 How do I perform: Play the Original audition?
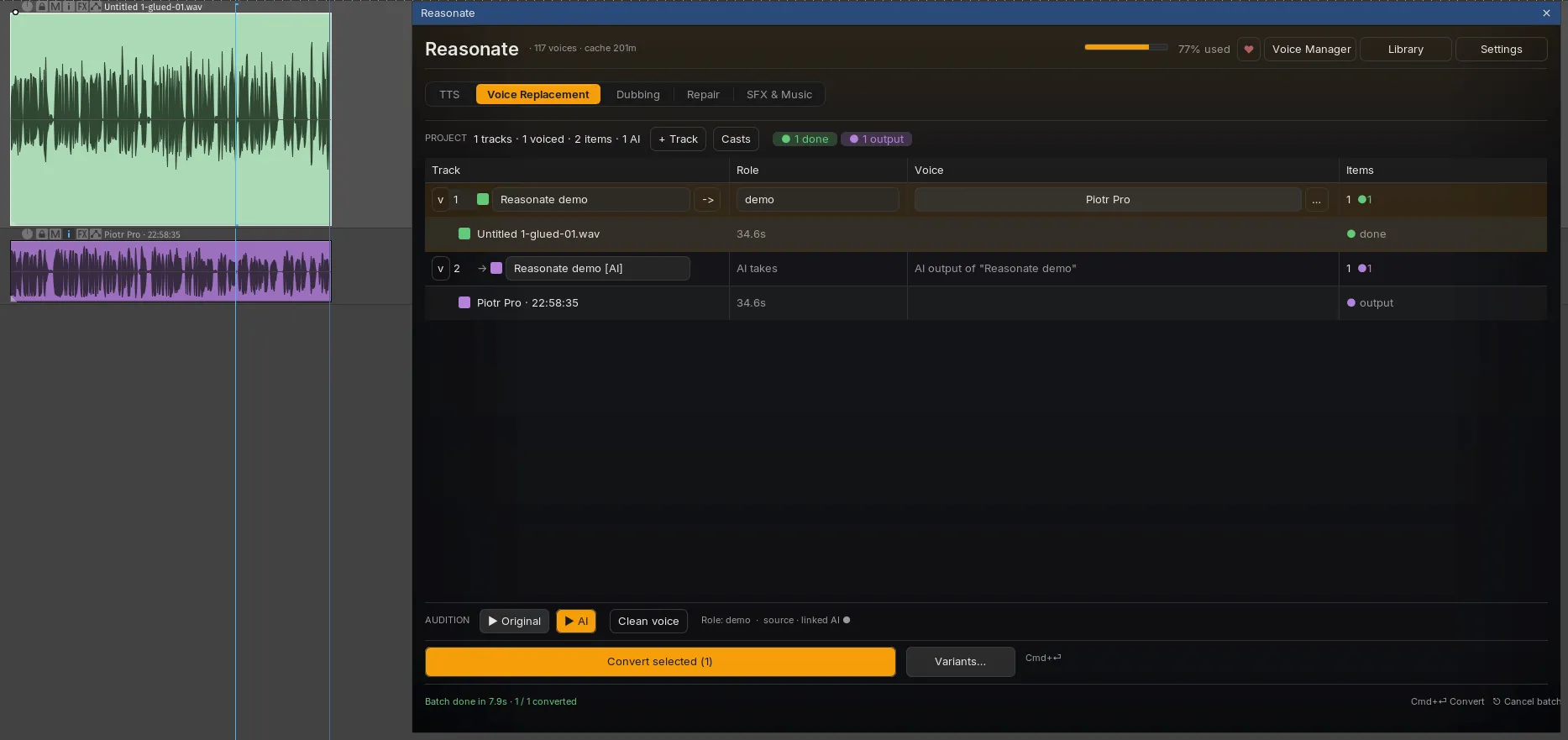[x=514, y=621]
